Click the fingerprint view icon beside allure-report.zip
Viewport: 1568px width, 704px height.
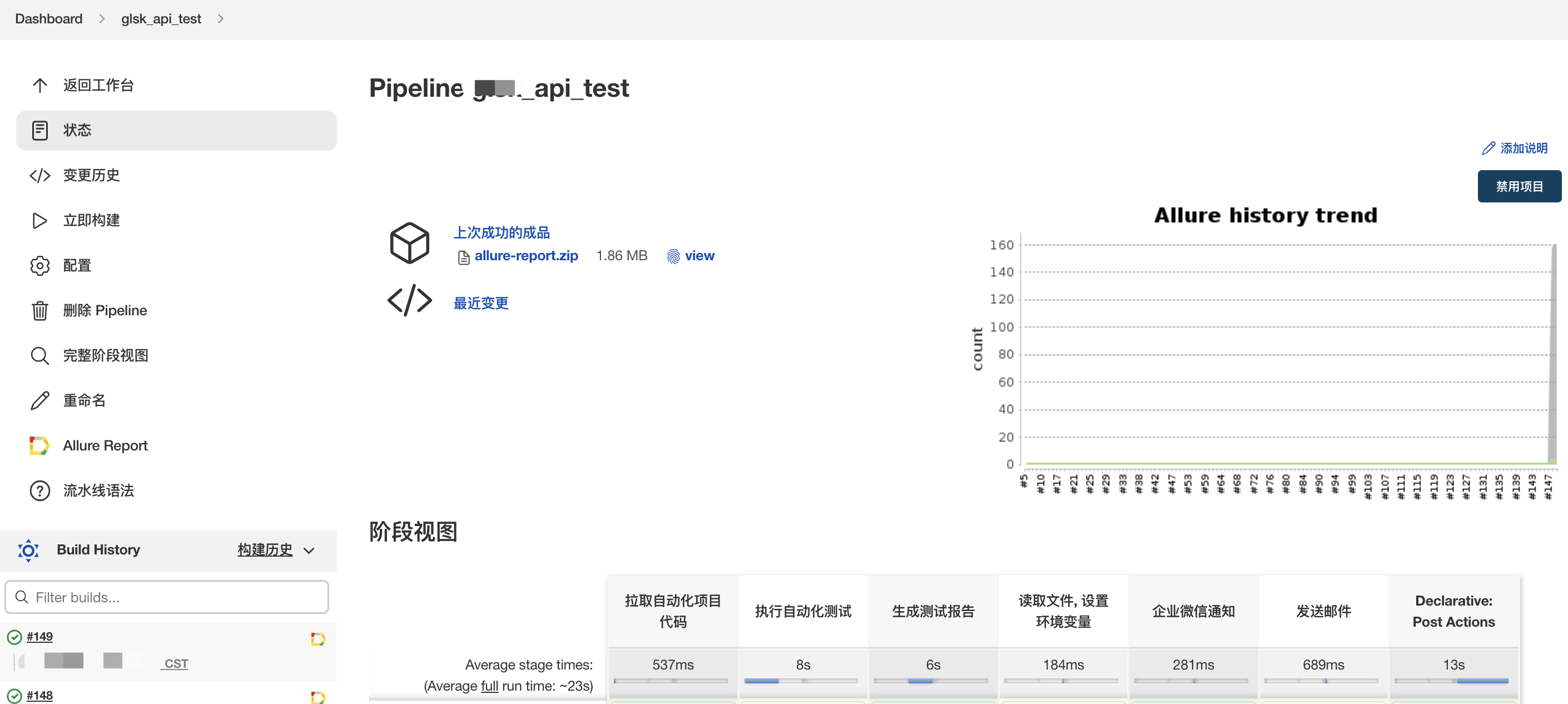[x=673, y=256]
